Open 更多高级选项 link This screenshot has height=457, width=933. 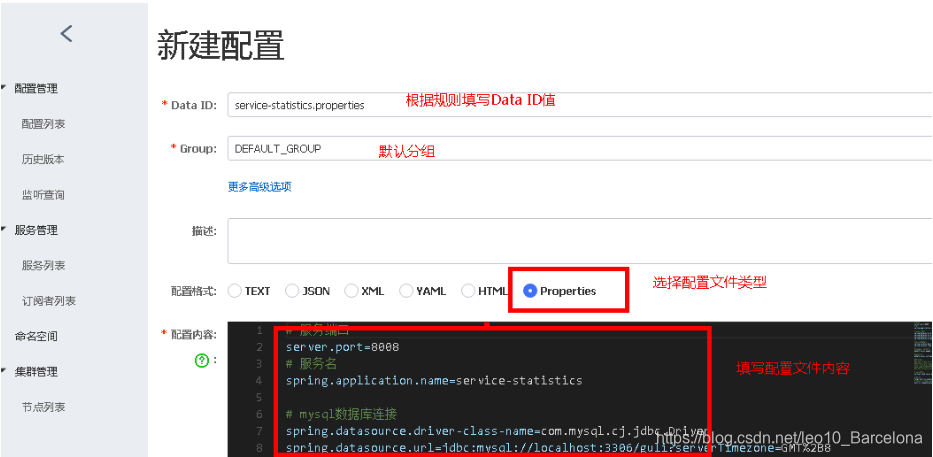tap(259, 187)
